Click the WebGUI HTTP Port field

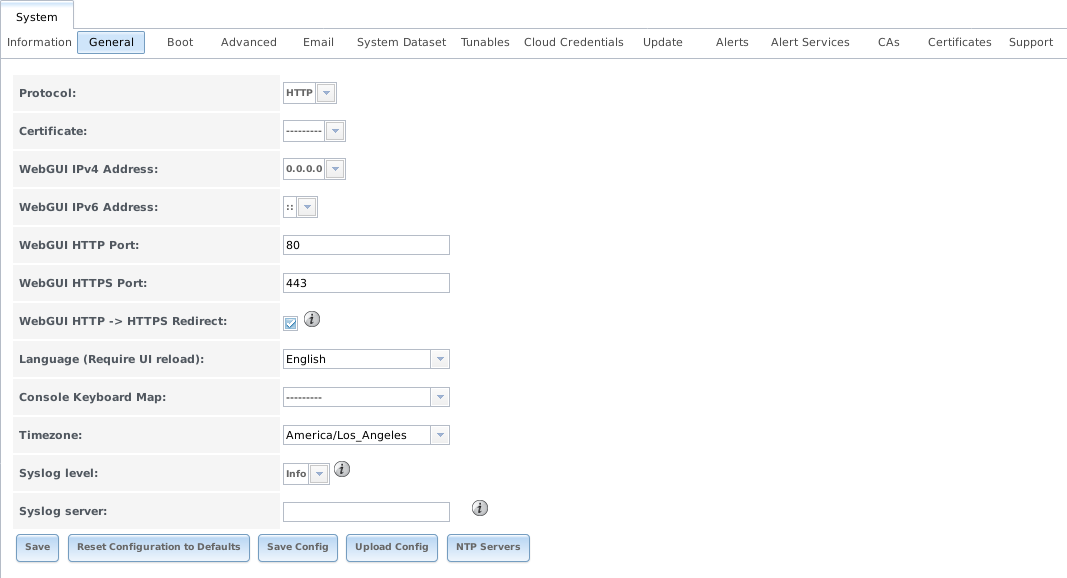[366, 245]
